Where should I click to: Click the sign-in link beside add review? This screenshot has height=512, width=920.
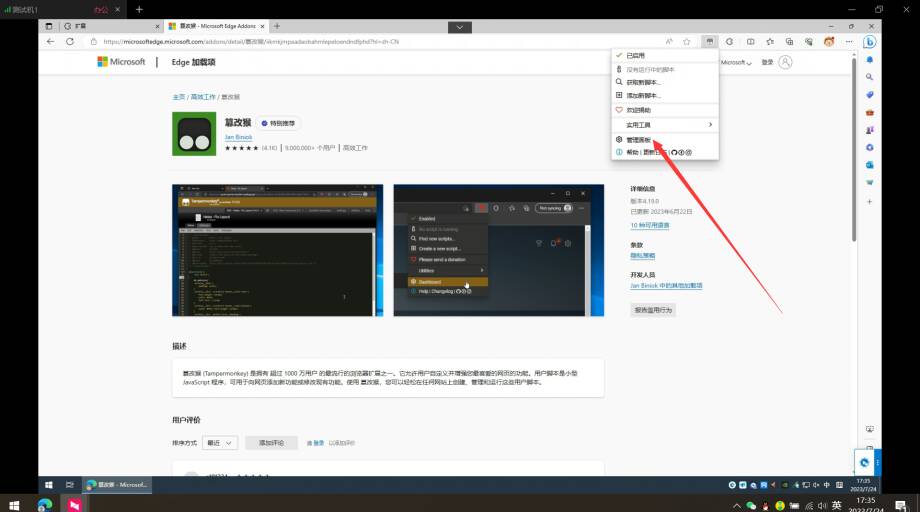click(319, 443)
